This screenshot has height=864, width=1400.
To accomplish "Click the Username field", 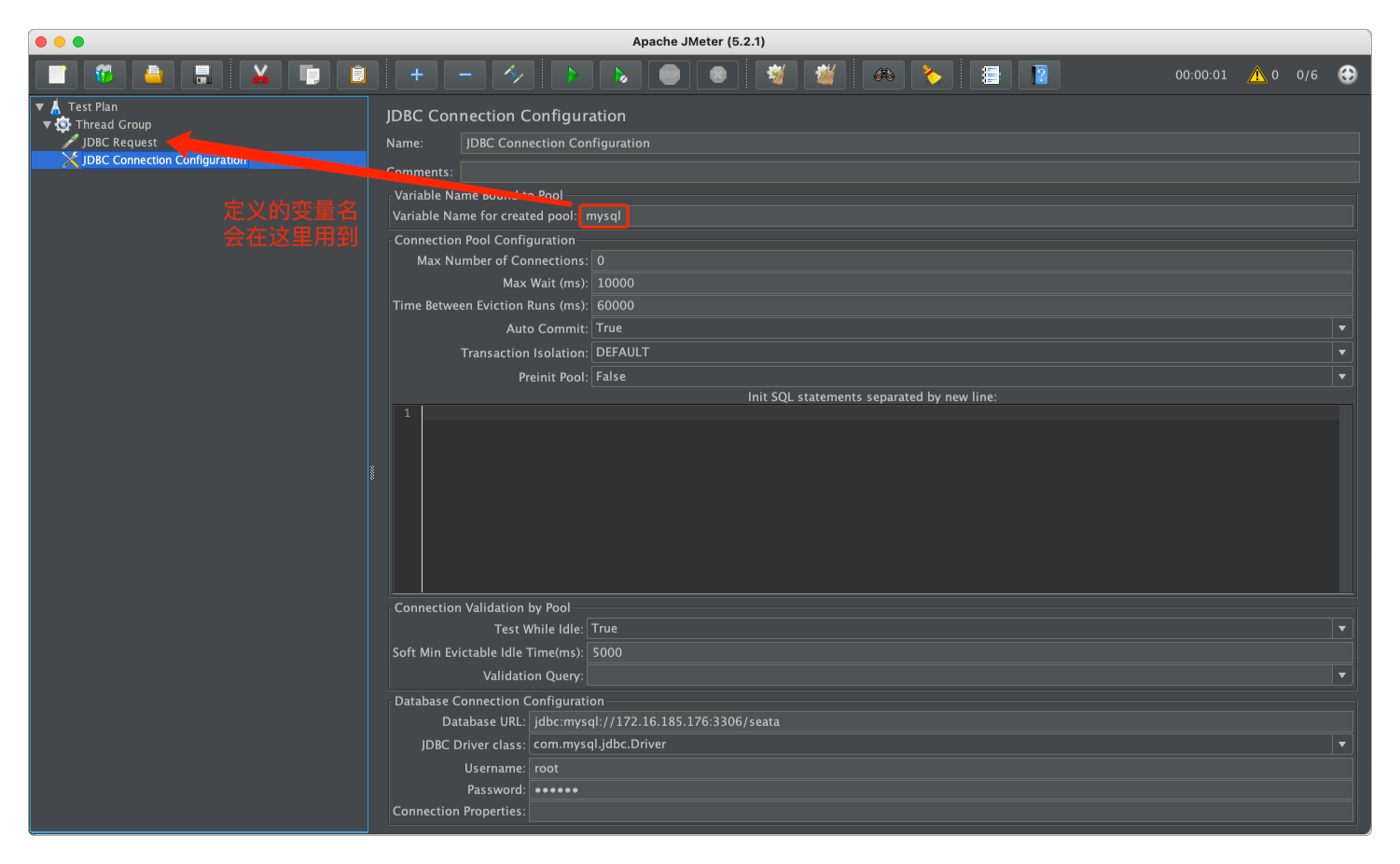I will click(940, 768).
